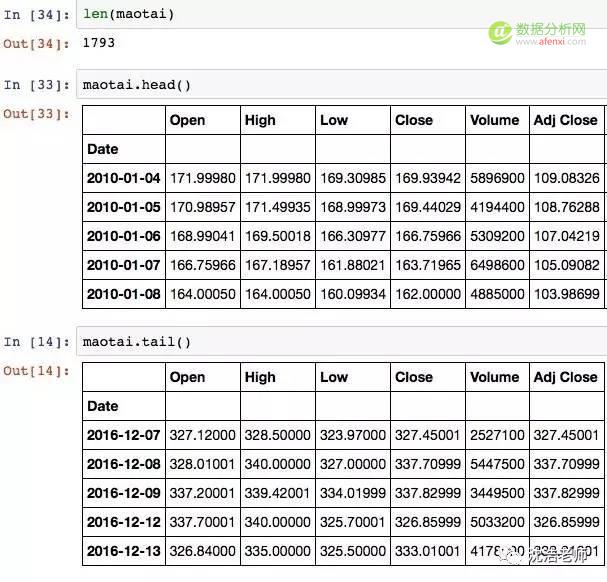607x582 pixels.
Task: Select the row label 2010-01-04
Action: tap(123, 178)
